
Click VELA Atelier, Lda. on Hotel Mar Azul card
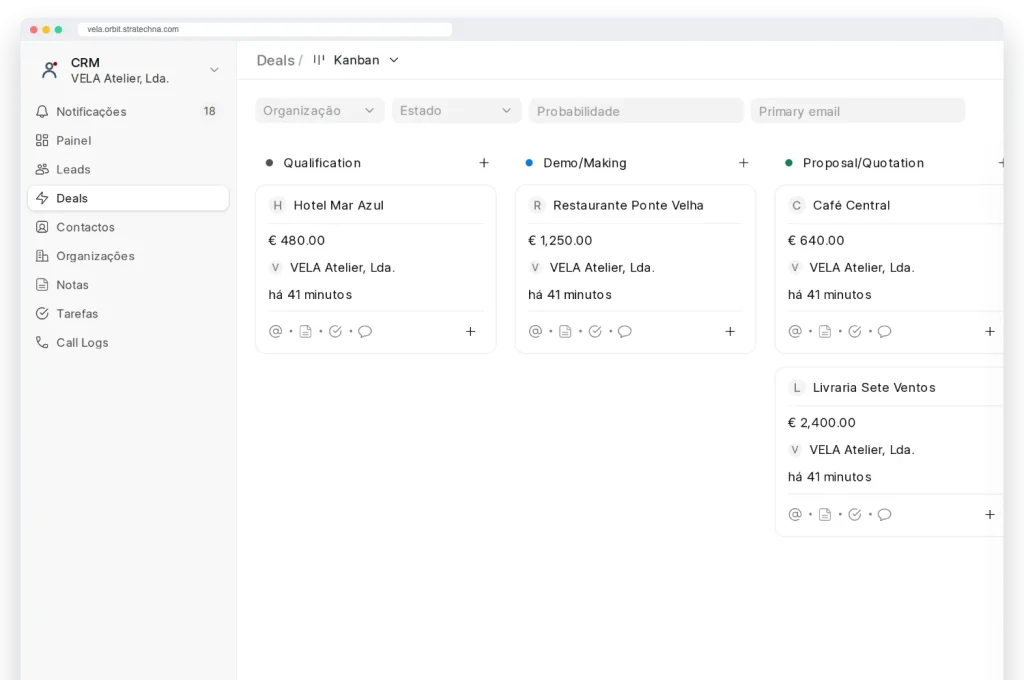[342, 267]
